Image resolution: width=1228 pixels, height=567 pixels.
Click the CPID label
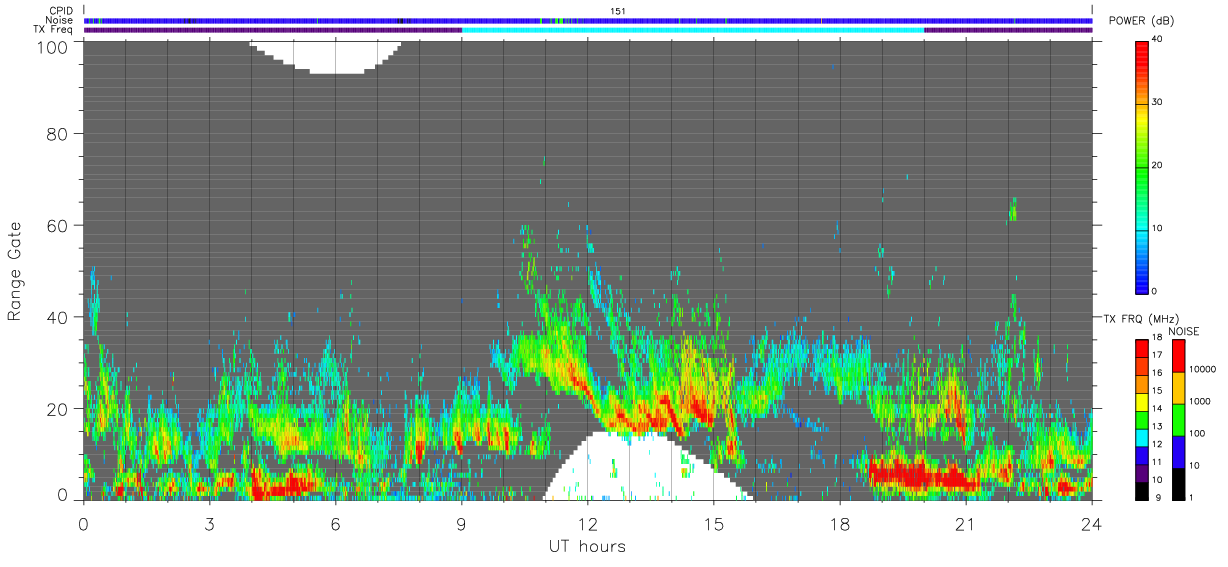[x=59, y=11]
